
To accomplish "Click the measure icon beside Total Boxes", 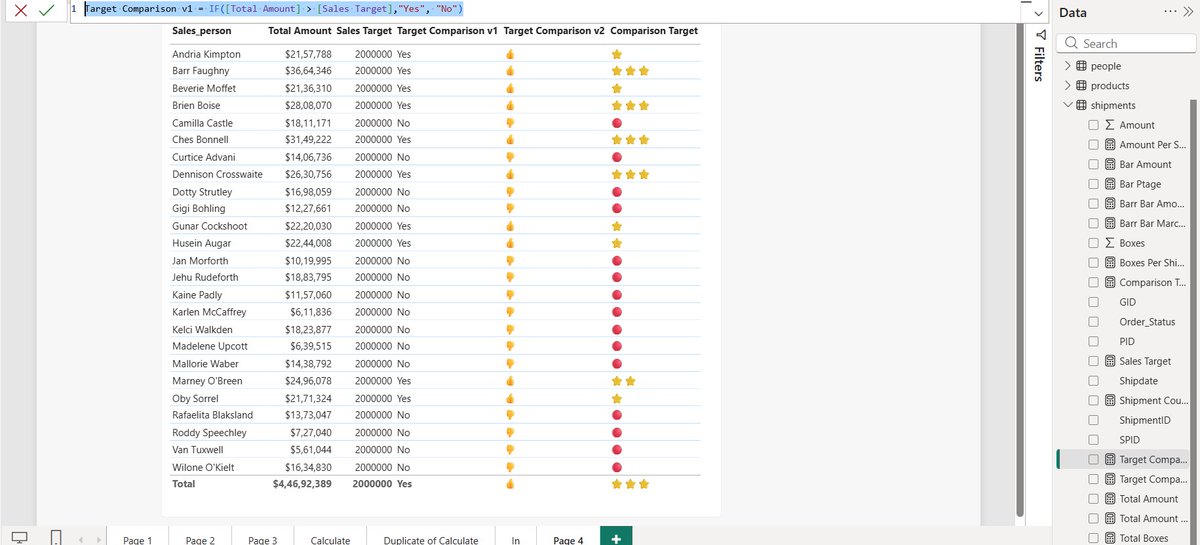I will pos(1110,538).
